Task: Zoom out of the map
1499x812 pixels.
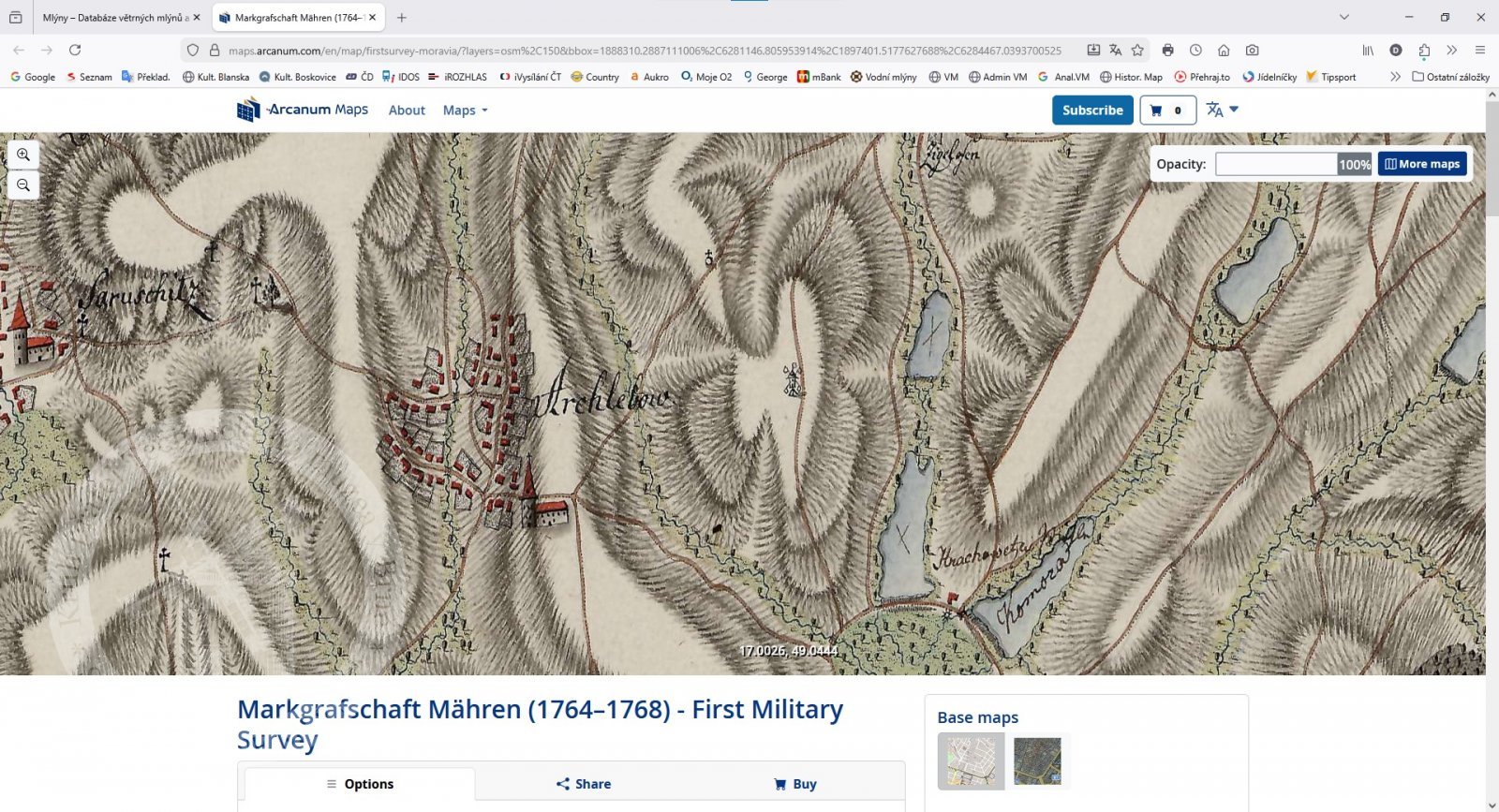Action: point(23,185)
